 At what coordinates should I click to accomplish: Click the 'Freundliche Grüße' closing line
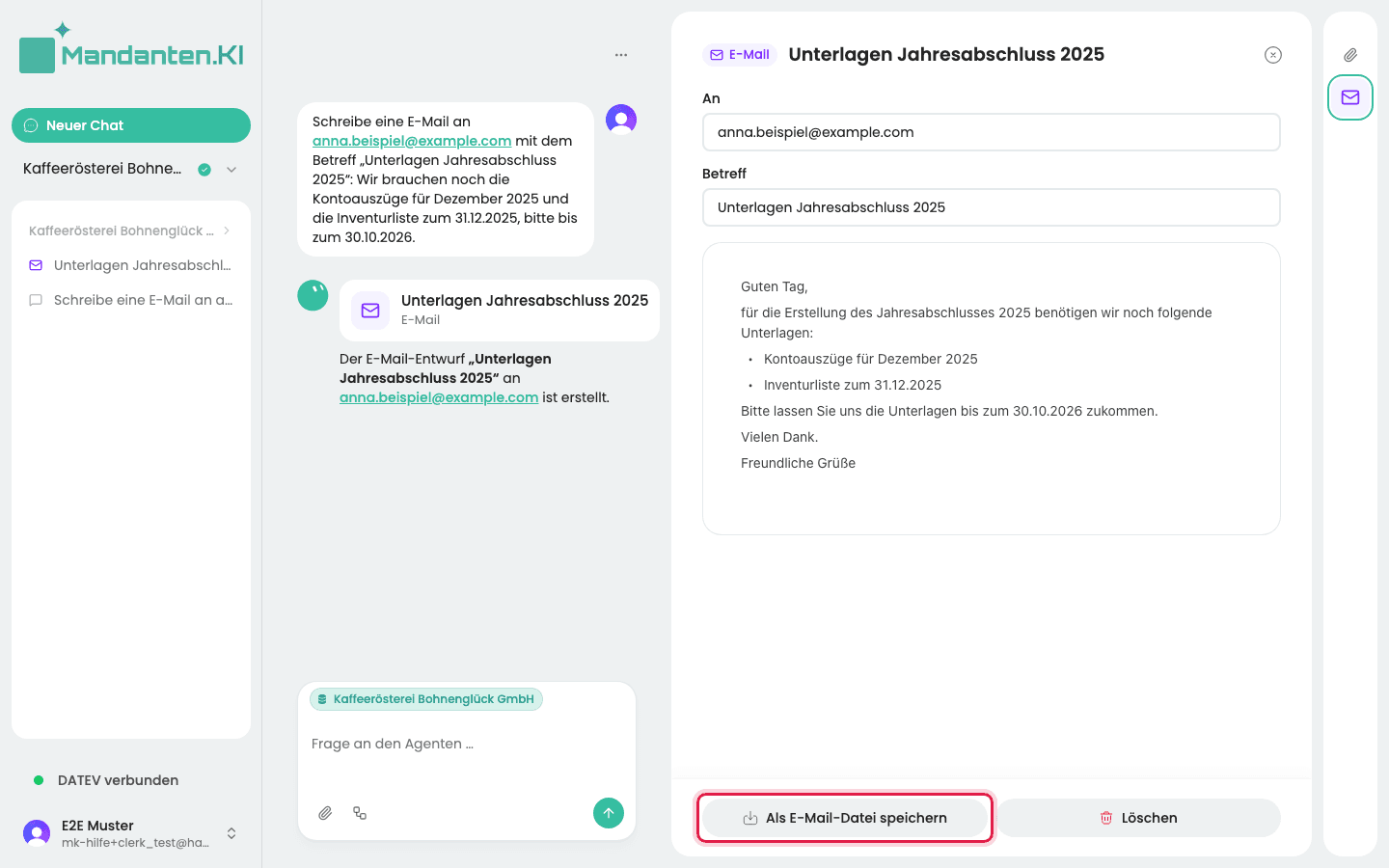click(x=798, y=463)
